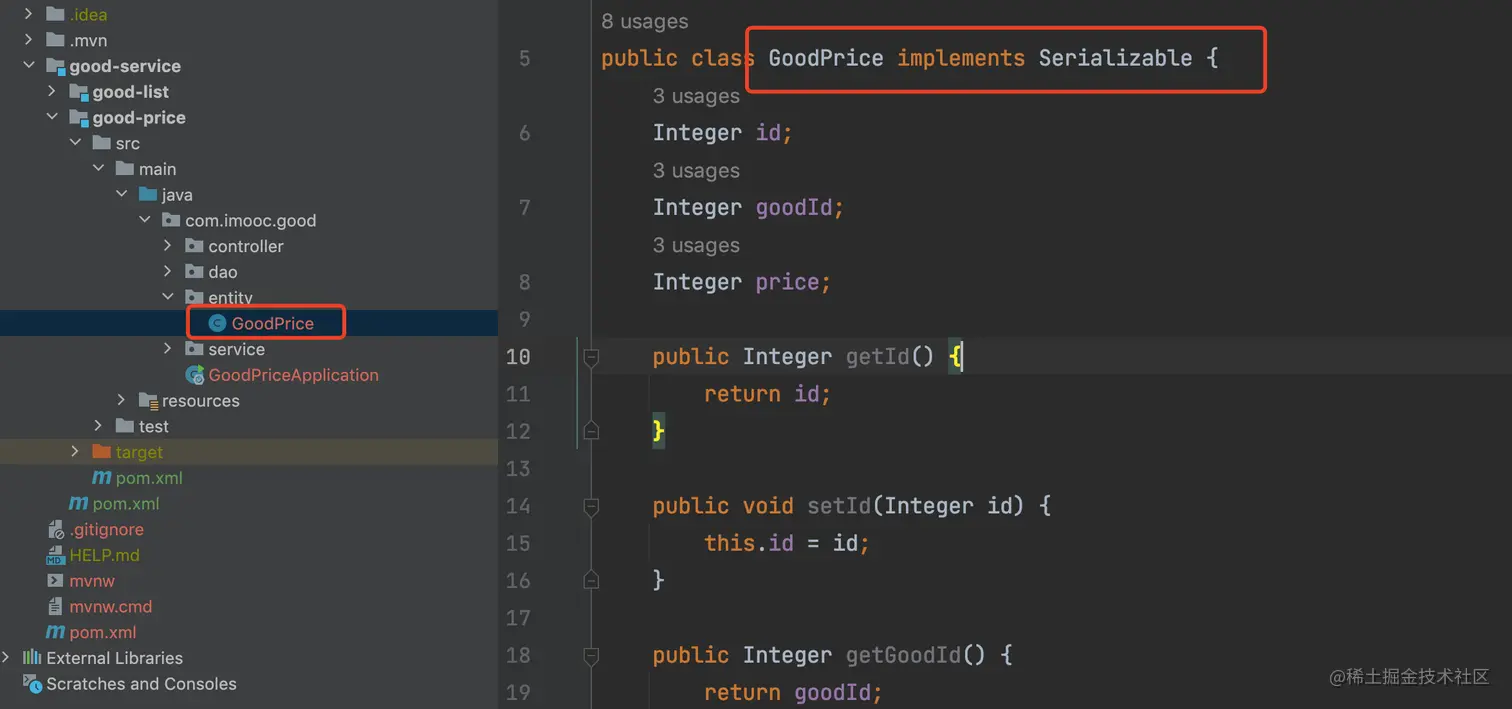Screen dimensions: 1512x709
Task: Click the GoodPriceApplication Spring class icon
Action: coord(195,375)
